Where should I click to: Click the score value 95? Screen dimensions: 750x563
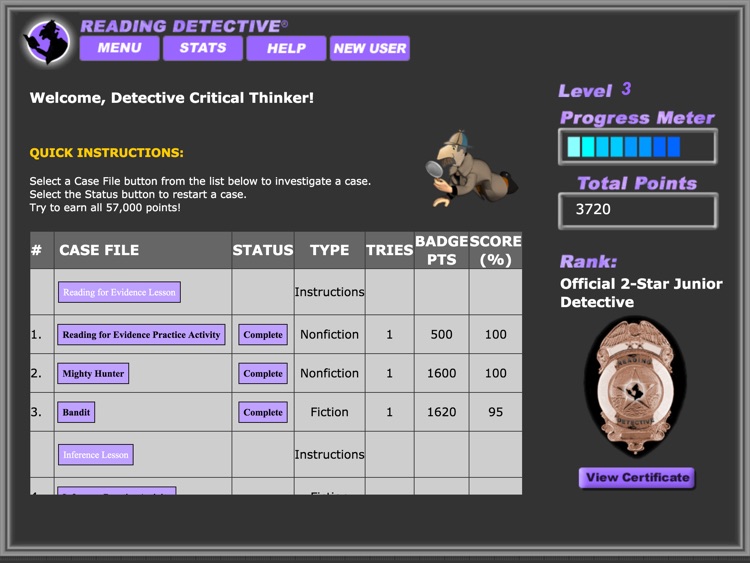pyautogui.click(x=496, y=412)
